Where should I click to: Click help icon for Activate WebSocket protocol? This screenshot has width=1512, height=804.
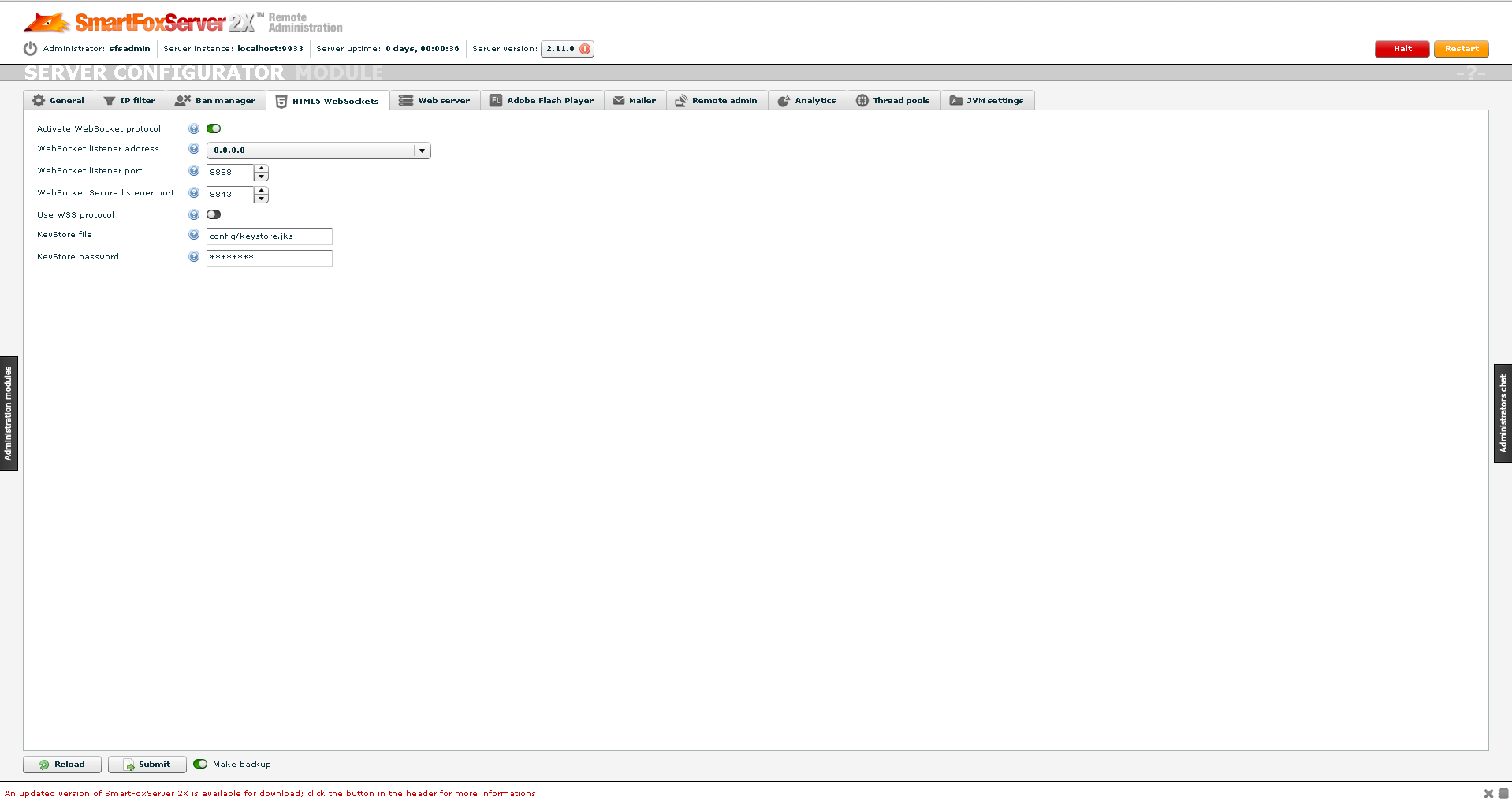coord(194,128)
